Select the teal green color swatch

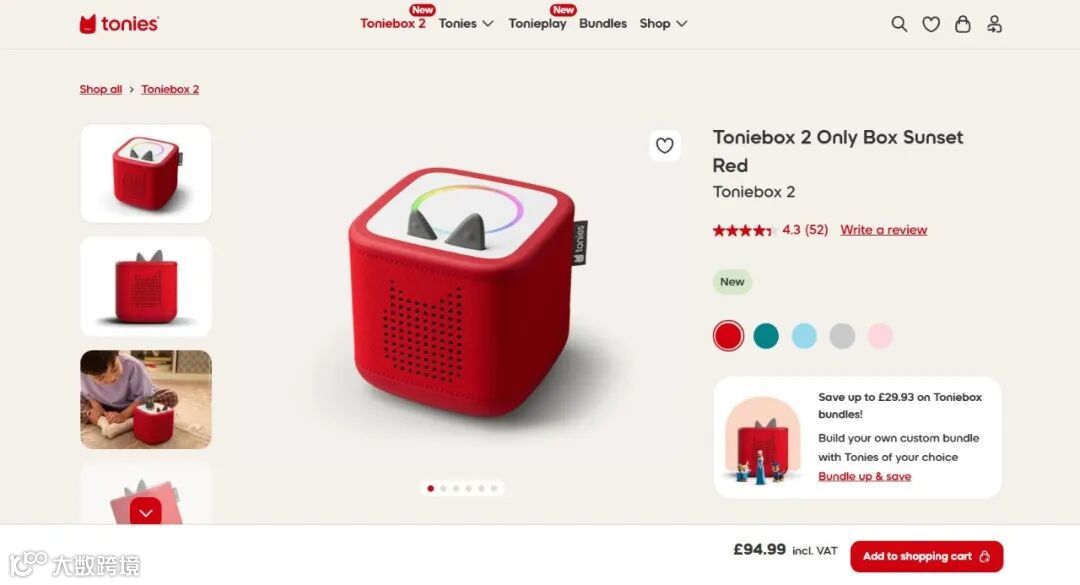(766, 336)
